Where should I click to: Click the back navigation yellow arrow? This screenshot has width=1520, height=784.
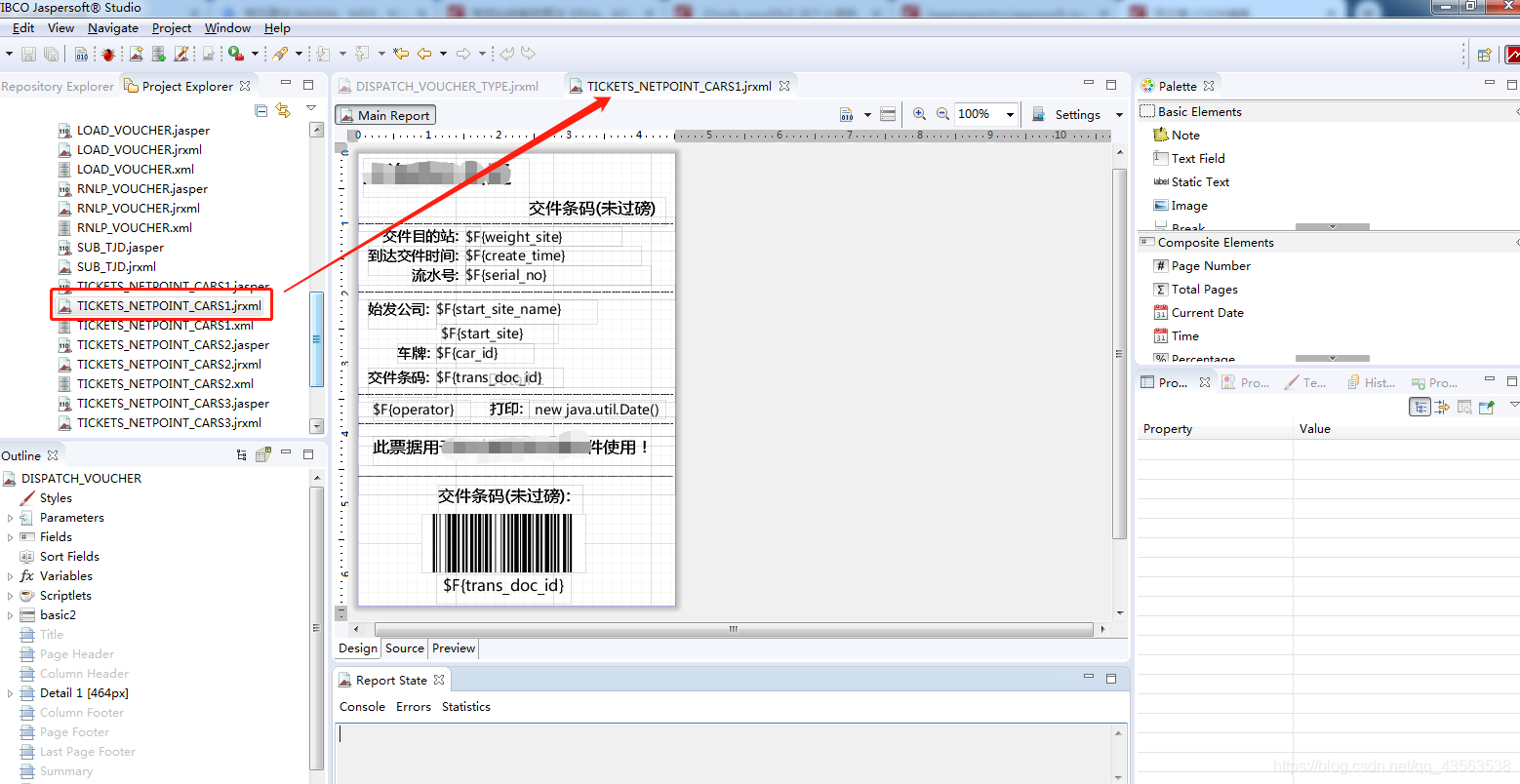pyautogui.click(x=424, y=54)
